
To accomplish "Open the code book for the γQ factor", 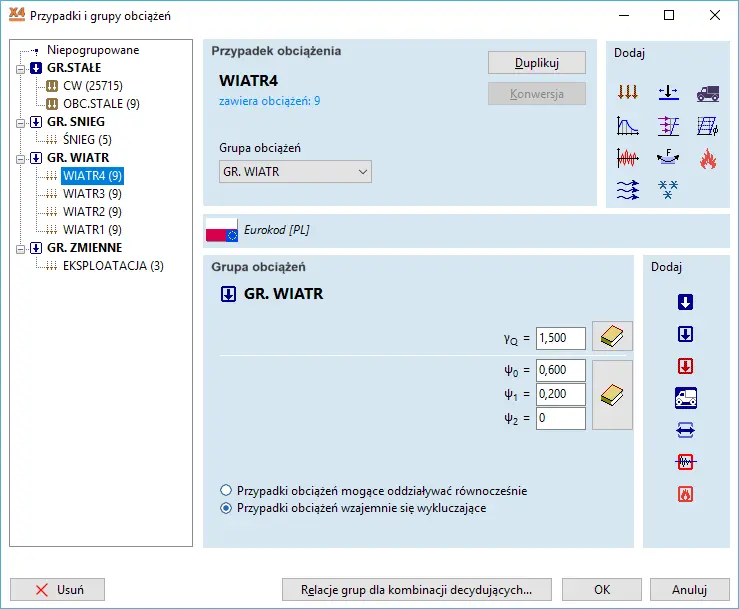I will [x=612, y=337].
